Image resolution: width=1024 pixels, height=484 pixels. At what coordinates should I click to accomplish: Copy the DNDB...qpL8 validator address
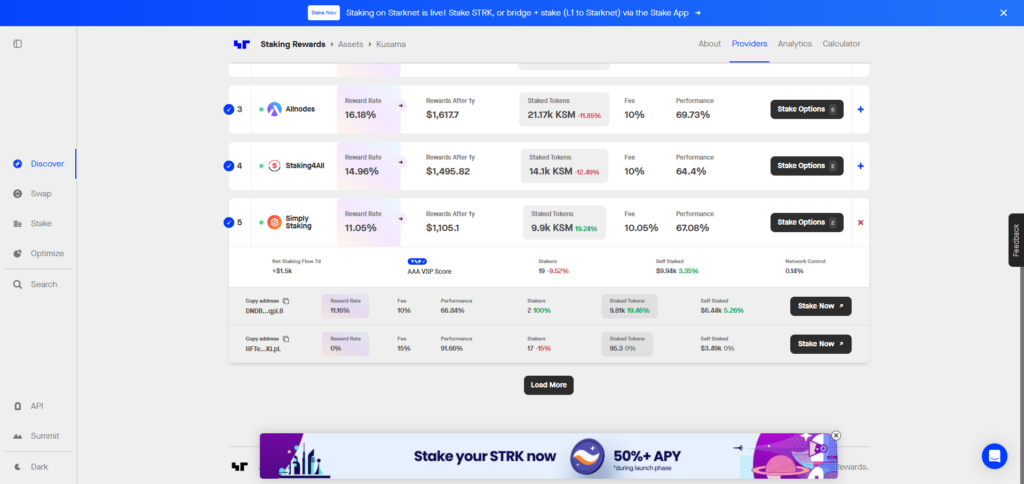tap(285, 301)
